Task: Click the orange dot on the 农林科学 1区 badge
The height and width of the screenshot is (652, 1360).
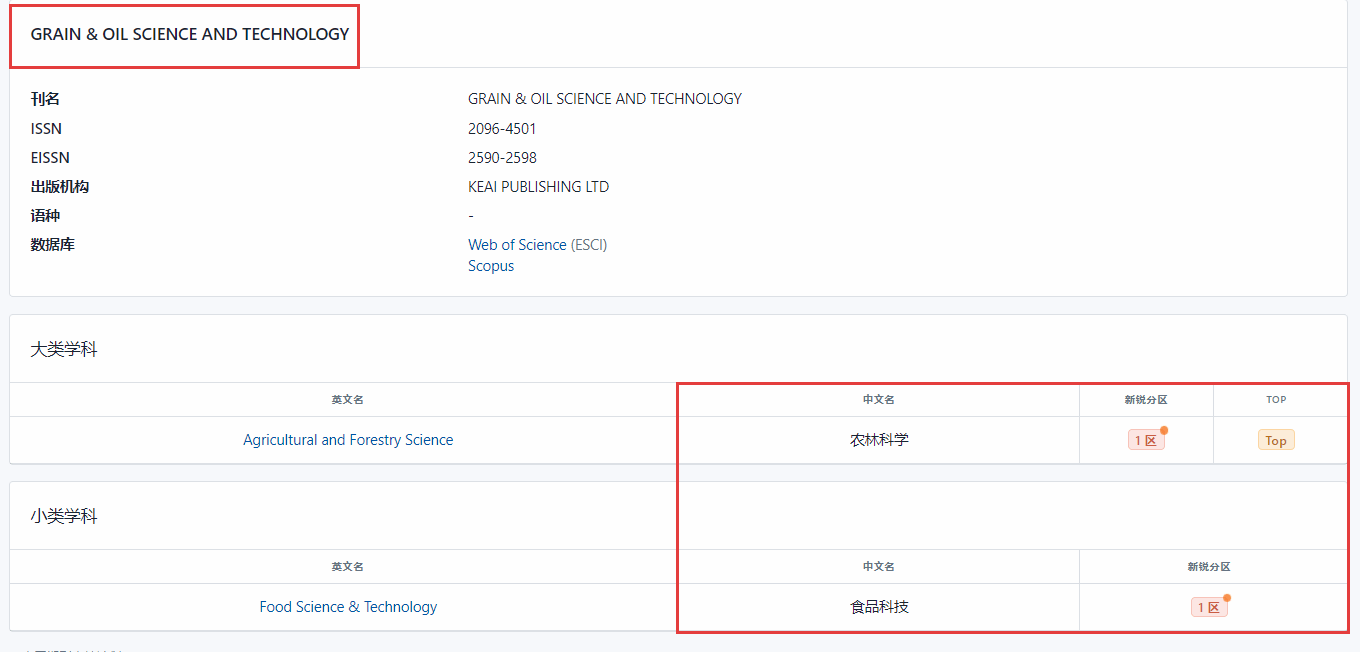Action: point(1164,431)
